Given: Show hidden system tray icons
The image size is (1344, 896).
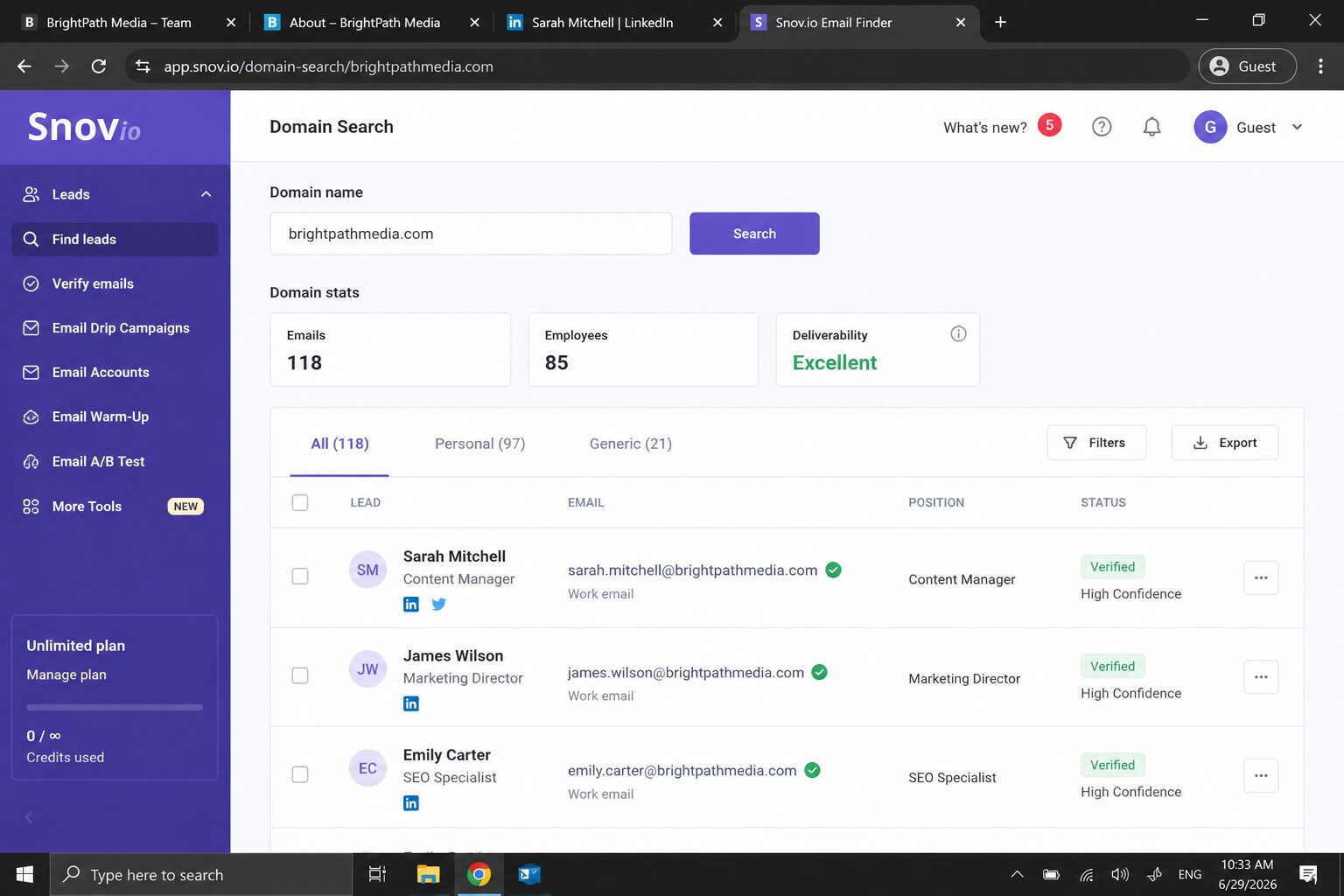Looking at the screenshot, I should pyautogui.click(x=1017, y=874).
